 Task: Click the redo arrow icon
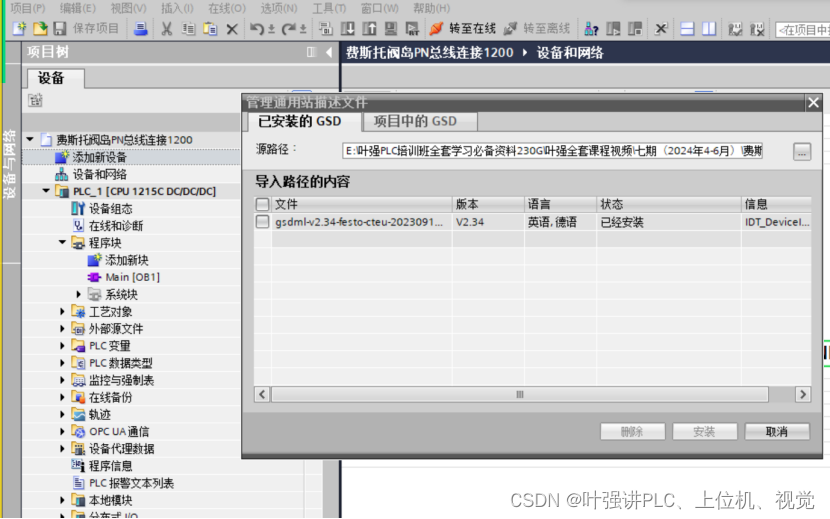click(x=289, y=29)
